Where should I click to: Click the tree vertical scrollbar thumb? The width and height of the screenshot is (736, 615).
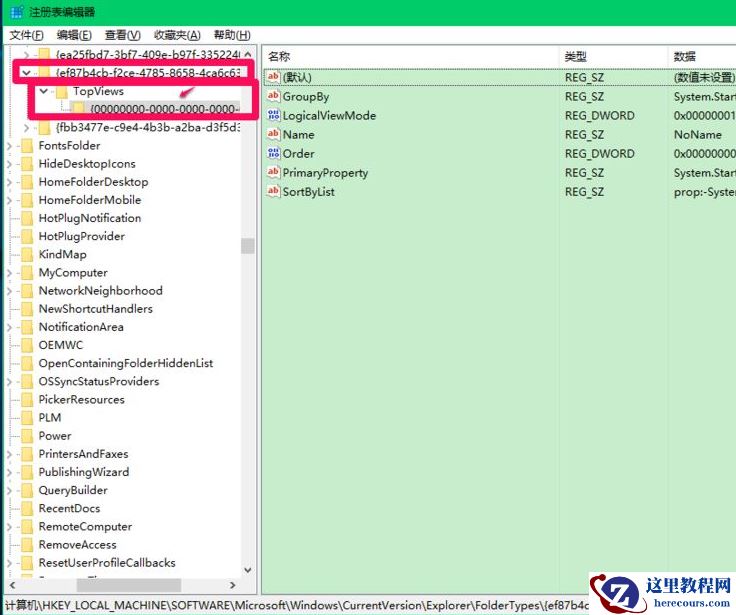(x=248, y=246)
